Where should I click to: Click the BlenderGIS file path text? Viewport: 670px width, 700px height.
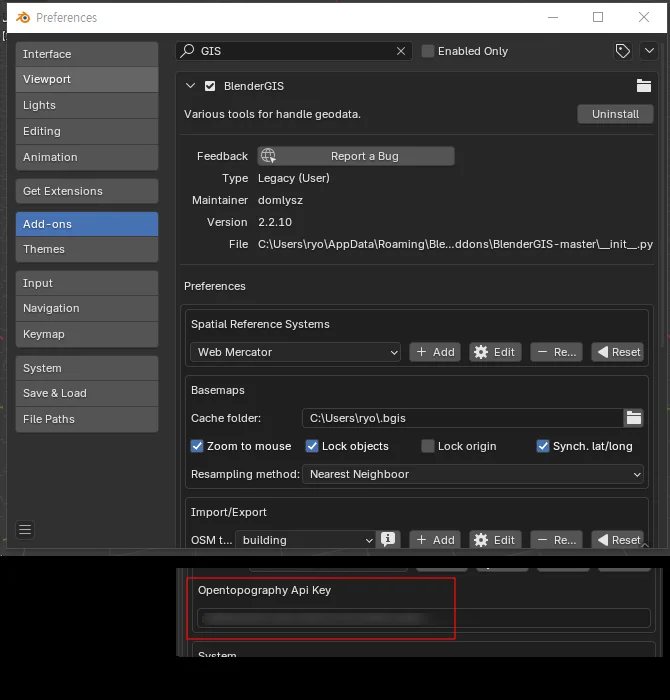455,244
